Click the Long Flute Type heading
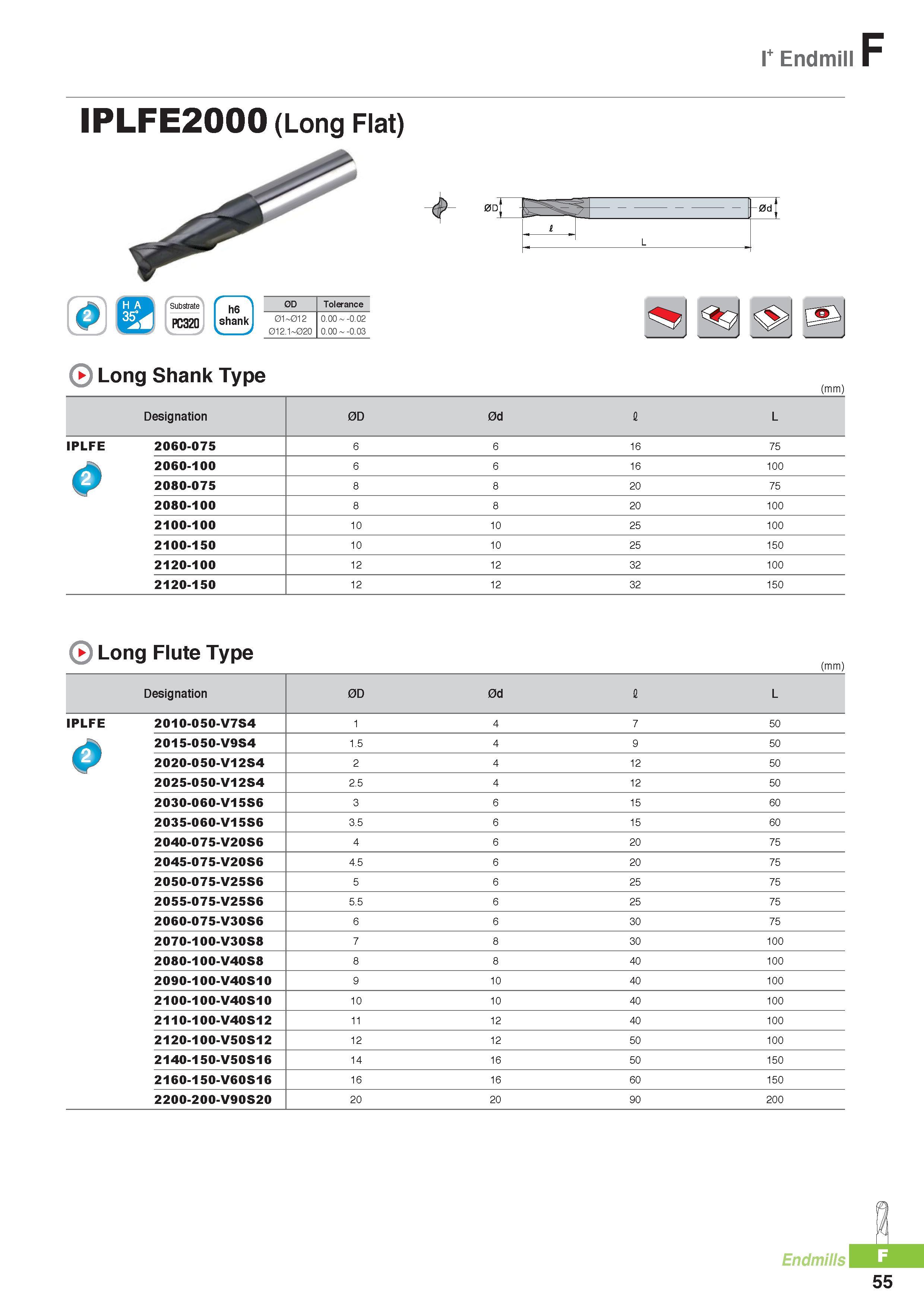The image size is (924, 1307). (x=175, y=653)
